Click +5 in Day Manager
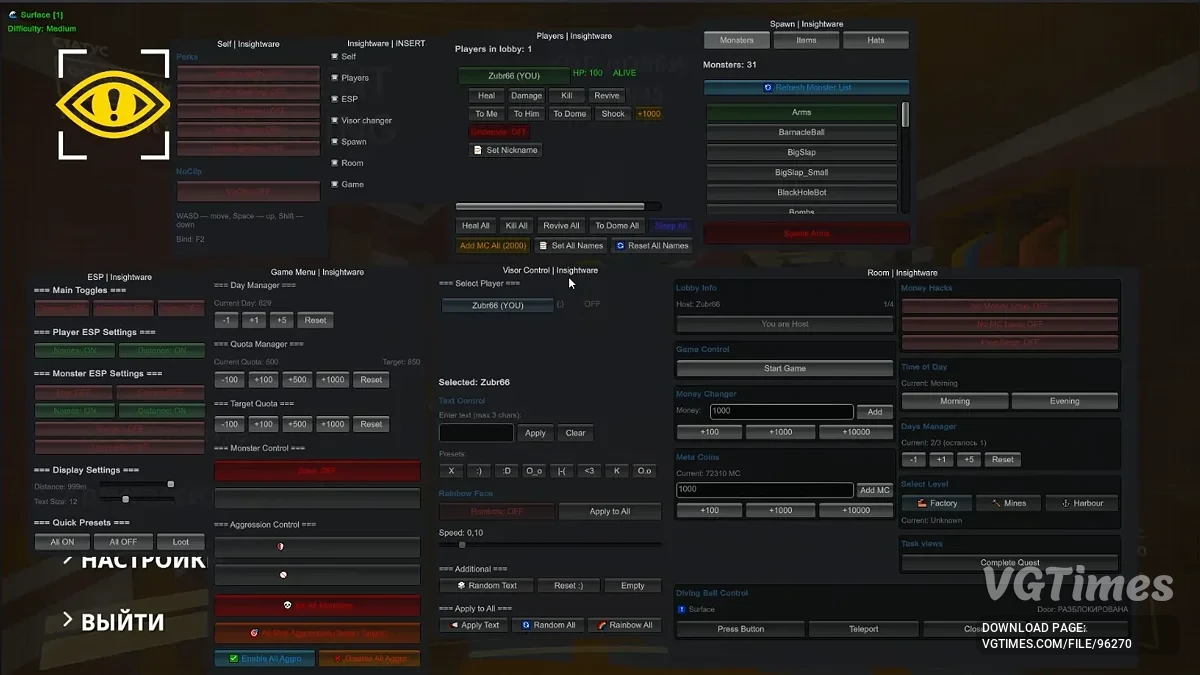1200x675 pixels. coord(281,320)
